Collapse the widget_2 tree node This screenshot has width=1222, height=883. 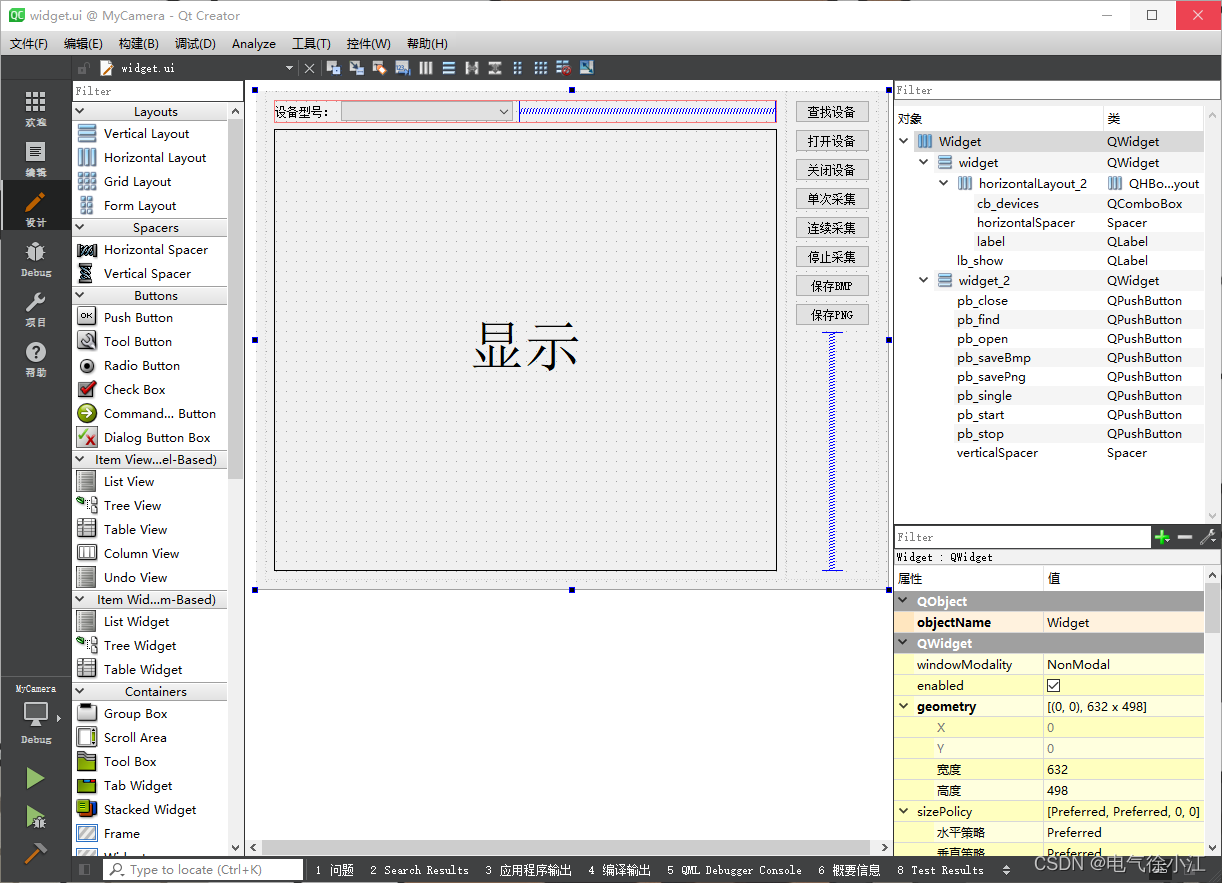point(924,281)
